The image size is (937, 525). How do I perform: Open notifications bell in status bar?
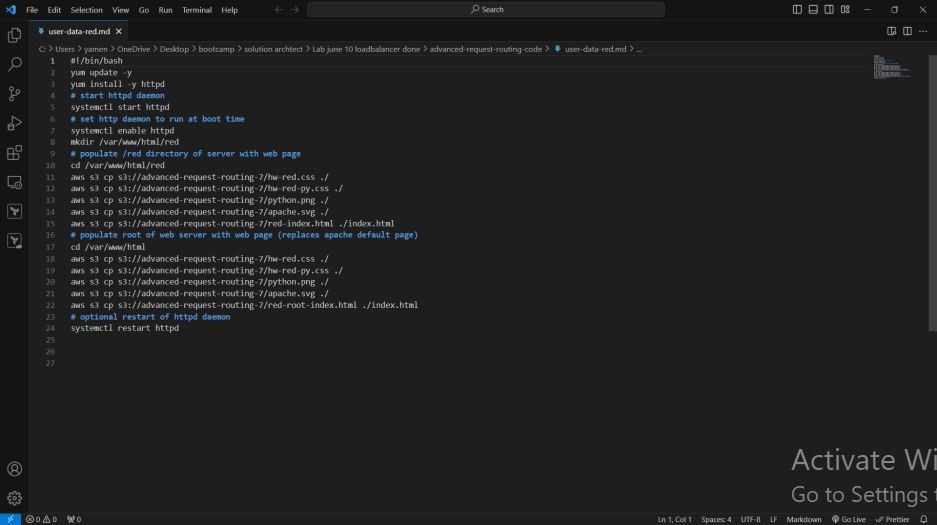(924, 519)
